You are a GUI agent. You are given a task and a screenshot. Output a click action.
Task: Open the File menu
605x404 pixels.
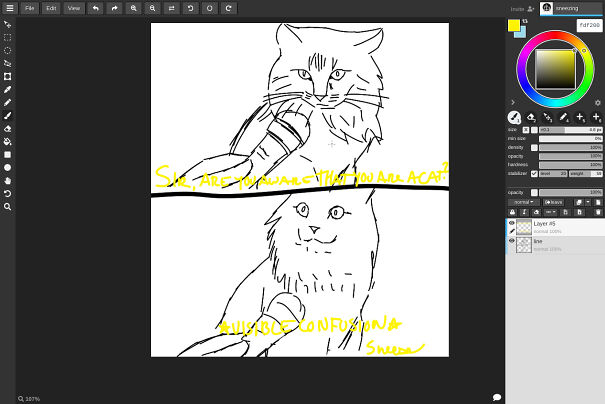pos(29,8)
